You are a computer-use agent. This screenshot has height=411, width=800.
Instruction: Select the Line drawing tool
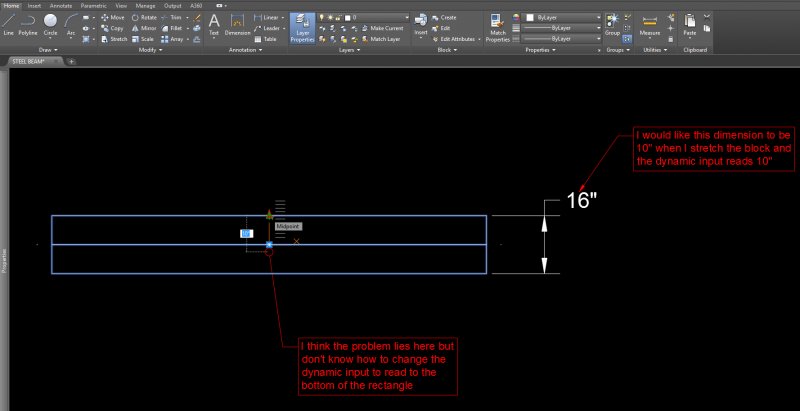point(8,25)
